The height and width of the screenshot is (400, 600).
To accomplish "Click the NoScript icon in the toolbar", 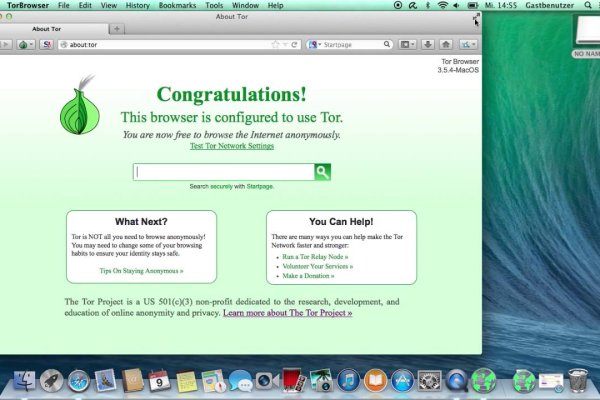I will coord(47,45).
